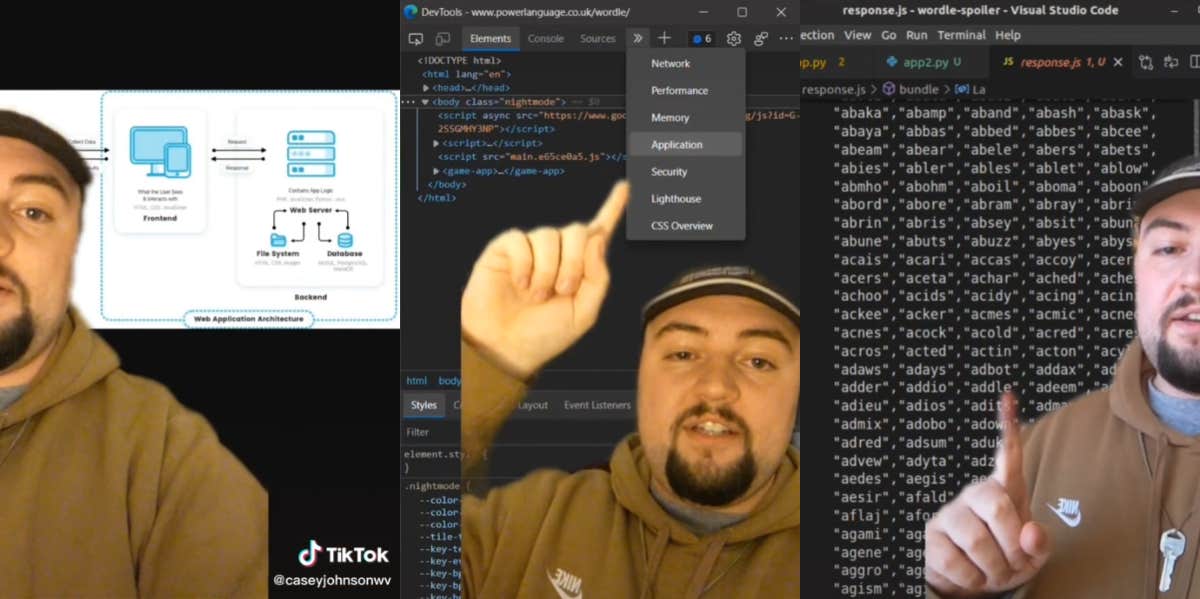The height and width of the screenshot is (599, 1200).
Task: Click the word "abaka" in the editor
Action: pos(861,113)
